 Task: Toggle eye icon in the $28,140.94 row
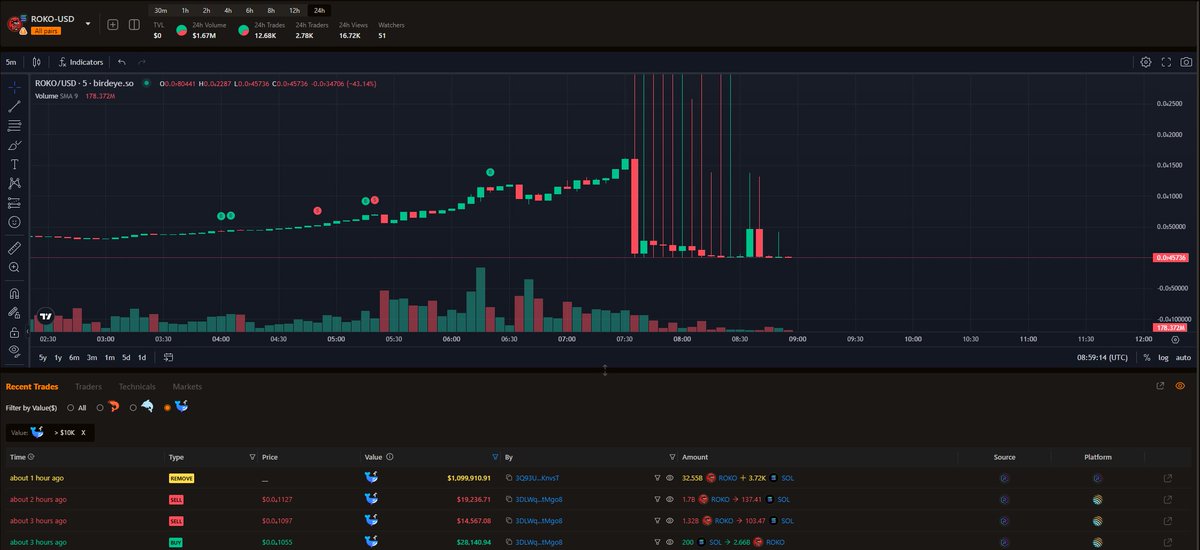[670, 541]
